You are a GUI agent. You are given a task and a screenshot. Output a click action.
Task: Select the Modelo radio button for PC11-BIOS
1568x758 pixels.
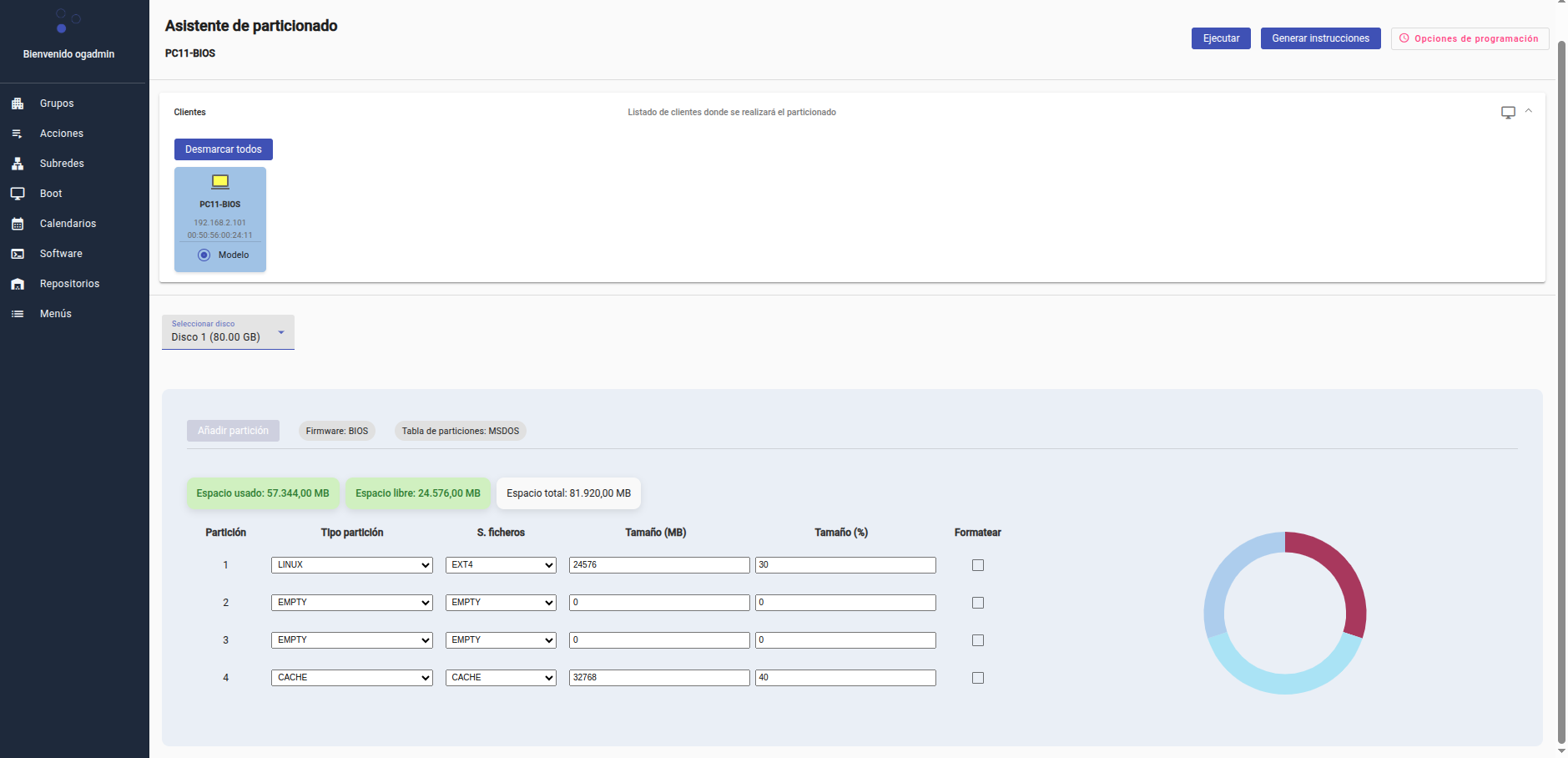tap(204, 255)
